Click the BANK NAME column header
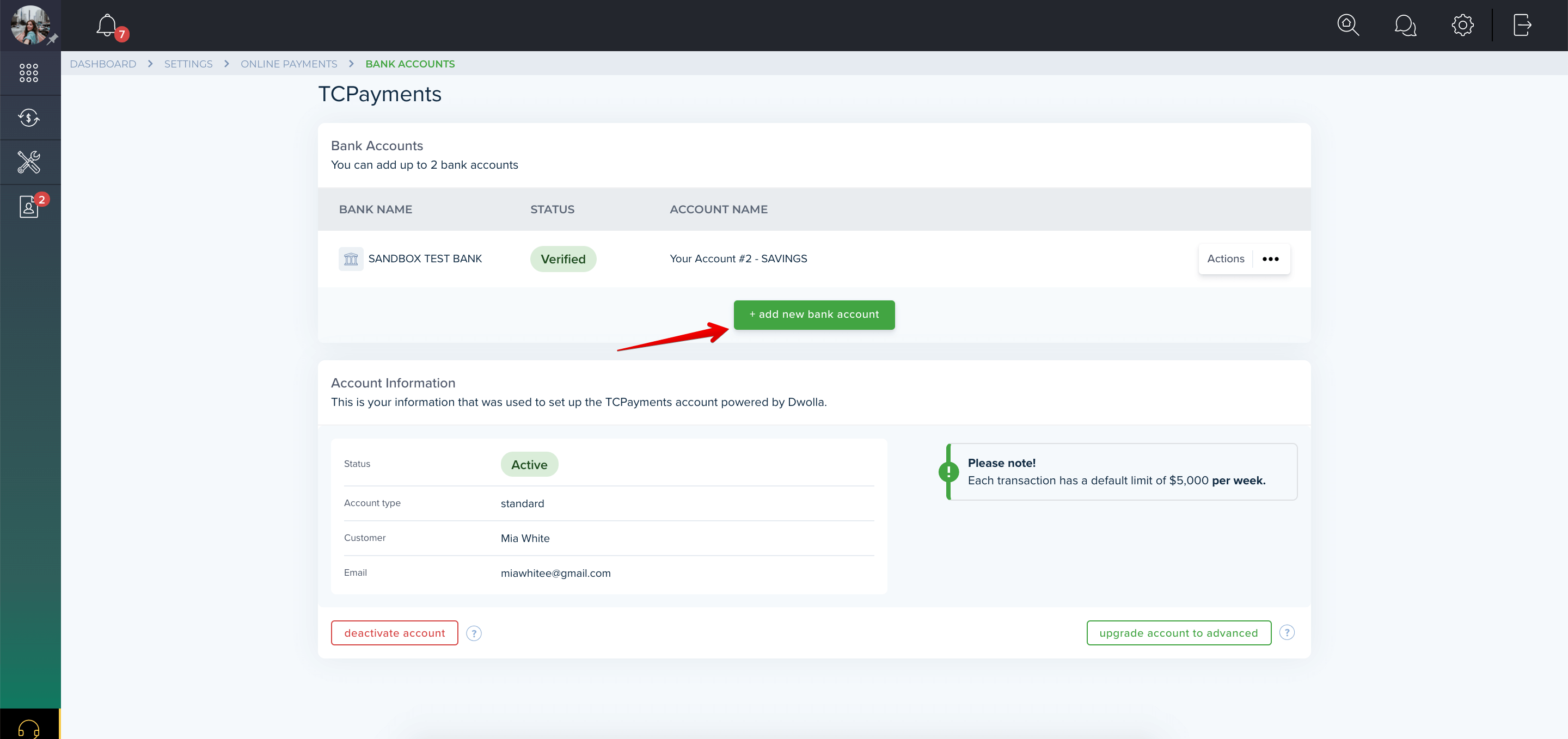Viewport: 1568px width, 739px height. tap(376, 209)
